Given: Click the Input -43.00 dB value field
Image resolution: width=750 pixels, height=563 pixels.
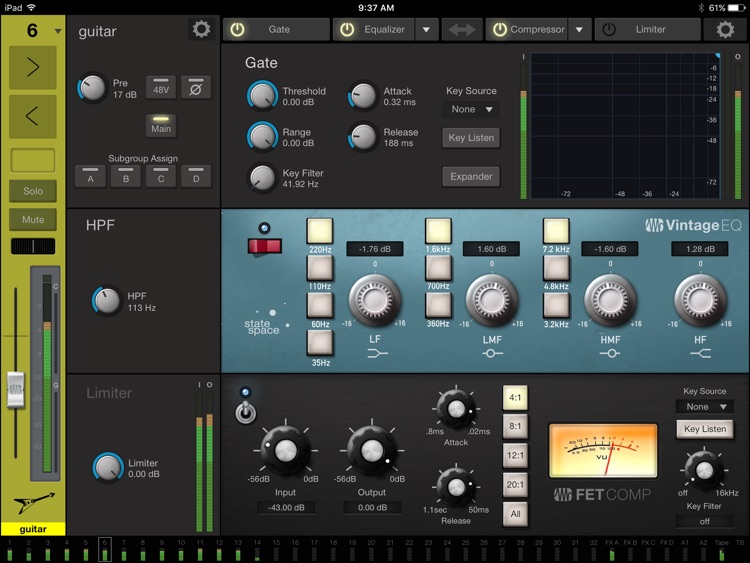Looking at the screenshot, I should coord(286,508).
